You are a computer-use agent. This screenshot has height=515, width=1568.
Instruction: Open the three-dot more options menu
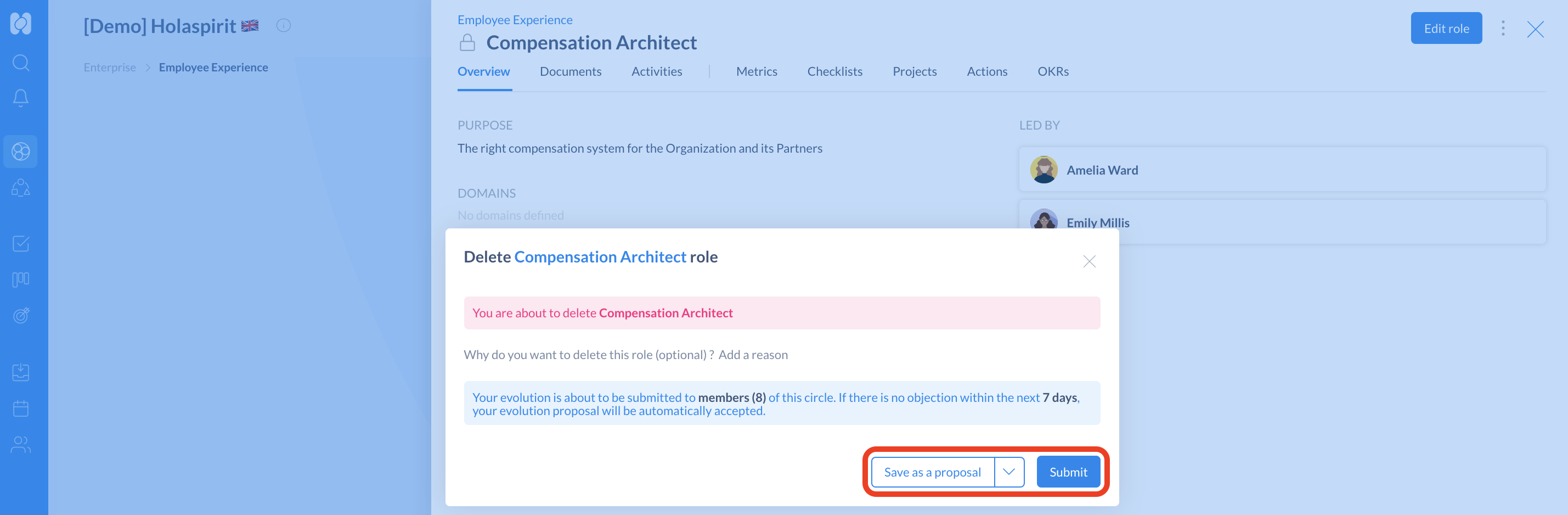tap(1503, 29)
